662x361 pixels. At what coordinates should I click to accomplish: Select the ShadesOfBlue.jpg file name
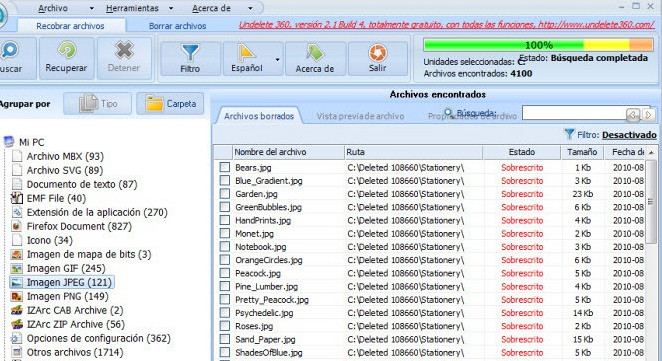(x=269, y=353)
